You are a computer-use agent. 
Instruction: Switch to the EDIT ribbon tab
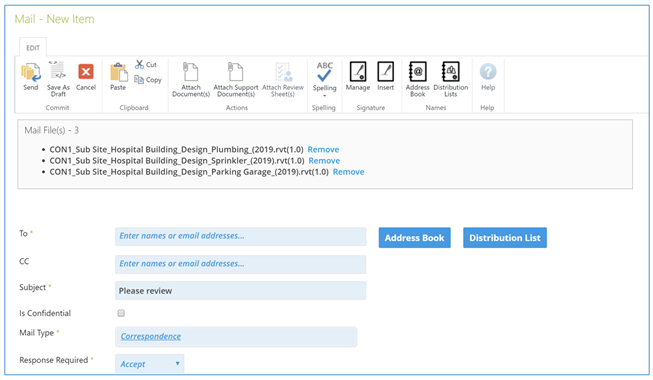click(33, 48)
